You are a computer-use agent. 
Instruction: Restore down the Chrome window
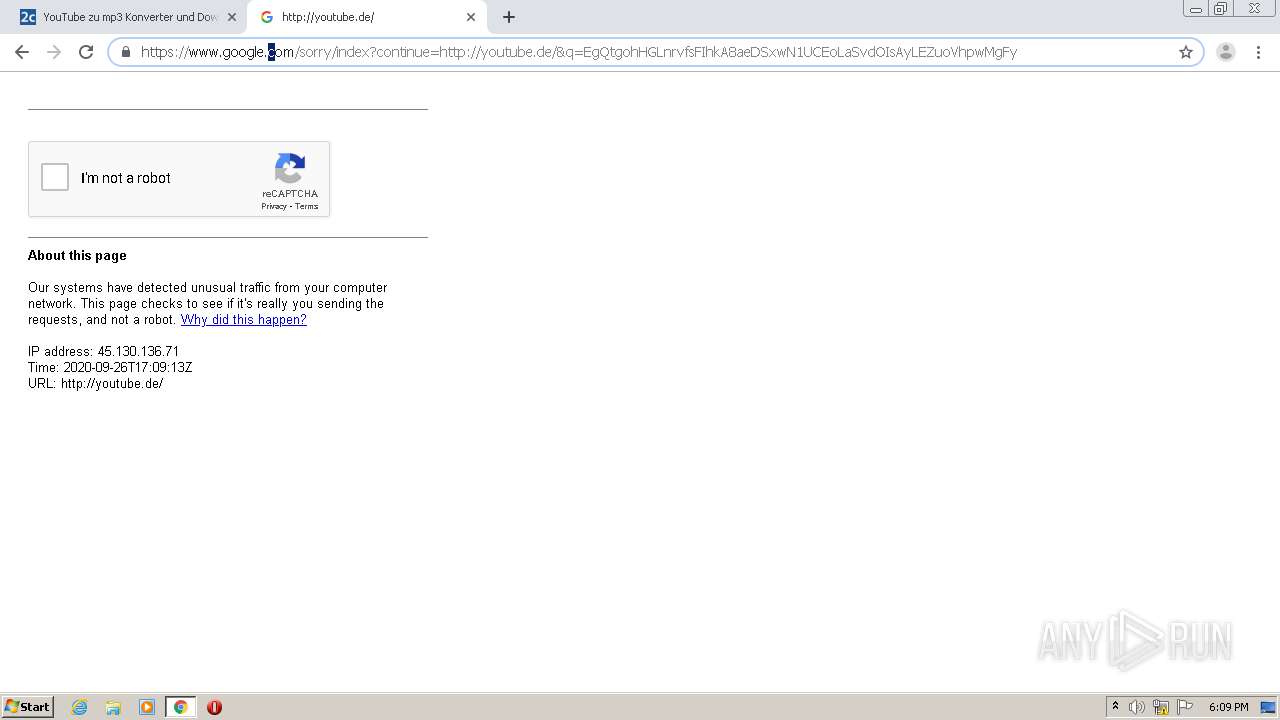1221,9
